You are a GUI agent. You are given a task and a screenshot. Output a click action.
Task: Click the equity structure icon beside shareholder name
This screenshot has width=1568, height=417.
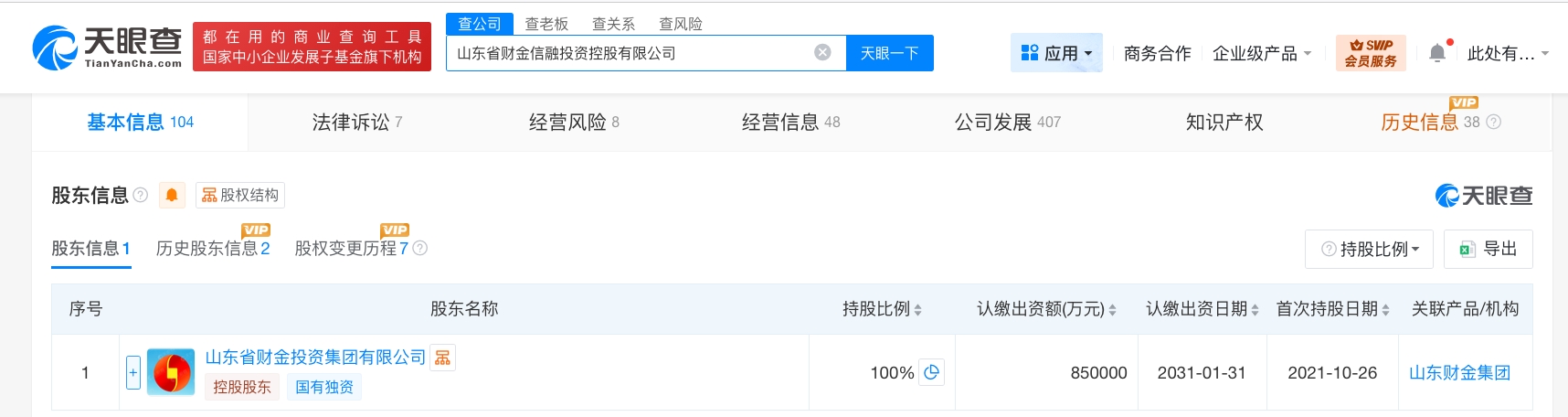(443, 358)
